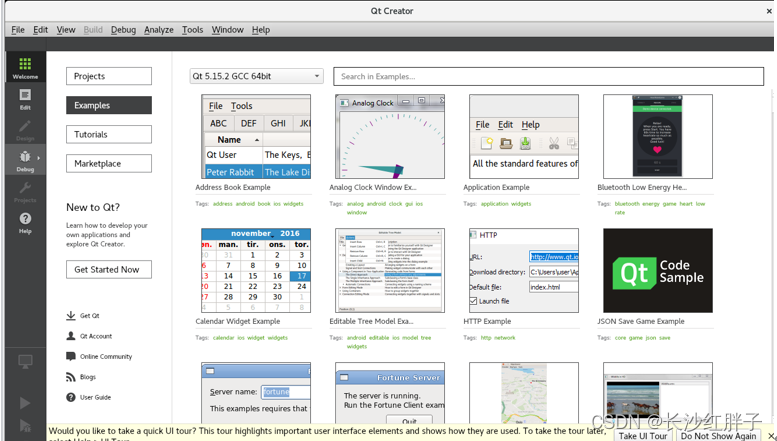Click the 'json' tag link
This screenshot has width=777, height=441.
[651, 337]
